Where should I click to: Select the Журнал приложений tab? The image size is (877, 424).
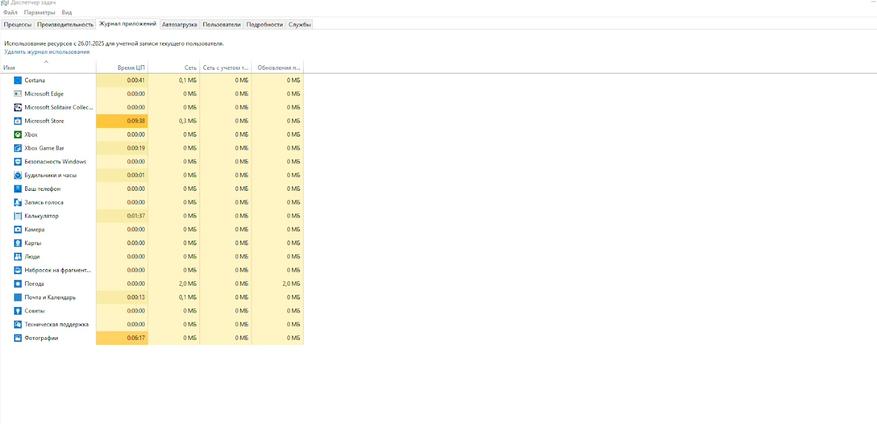pyautogui.click(x=128, y=24)
